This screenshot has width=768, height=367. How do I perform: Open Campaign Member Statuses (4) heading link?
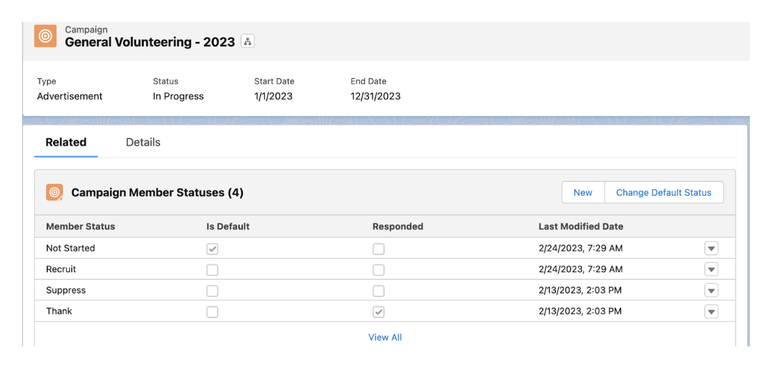[x=157, y=193]
